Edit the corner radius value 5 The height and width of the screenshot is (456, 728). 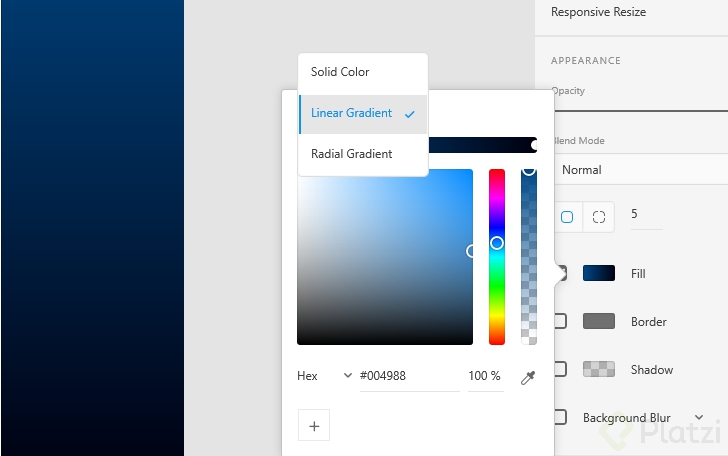[646, 215]
